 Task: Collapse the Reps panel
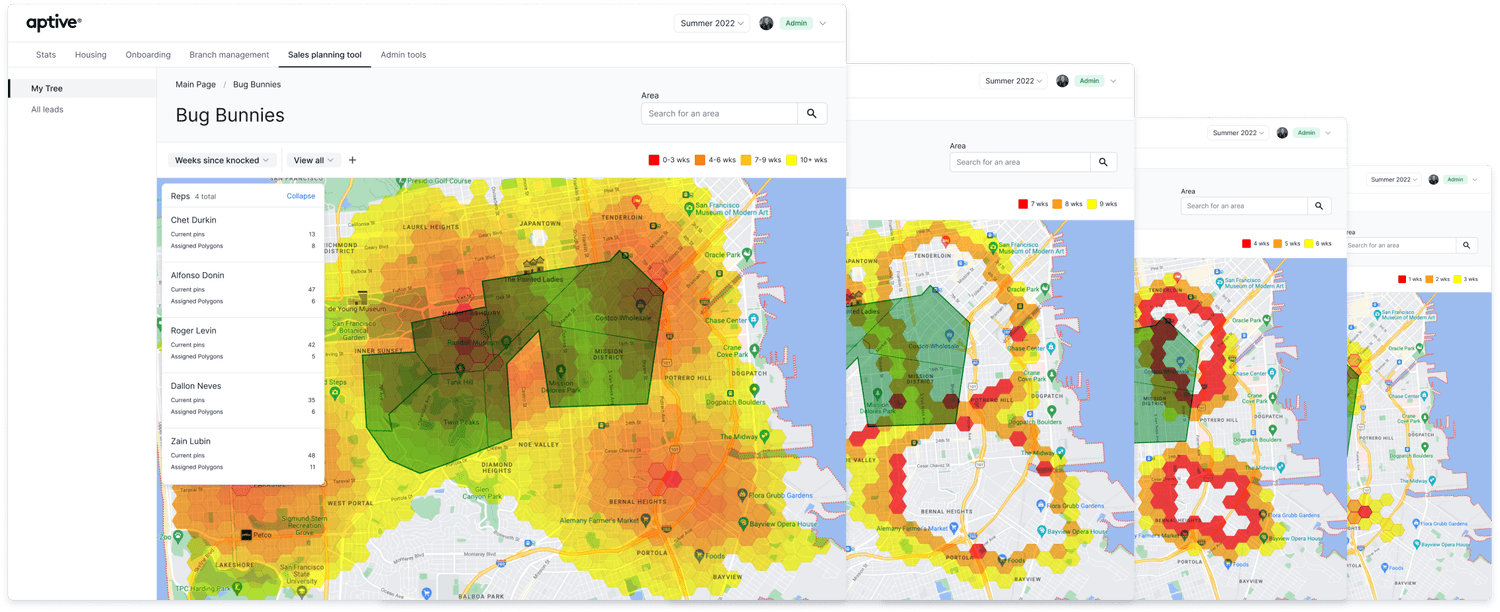(x=301, y=196)
